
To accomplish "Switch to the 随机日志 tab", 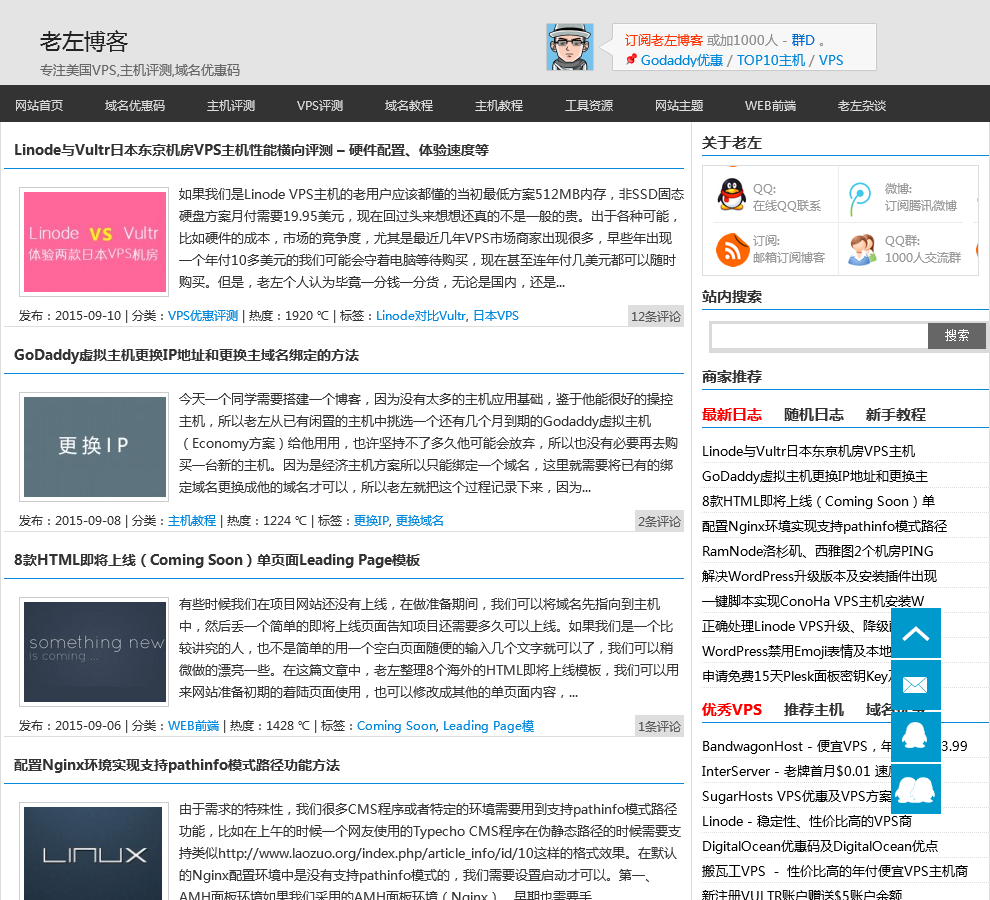I will point(814,415).
